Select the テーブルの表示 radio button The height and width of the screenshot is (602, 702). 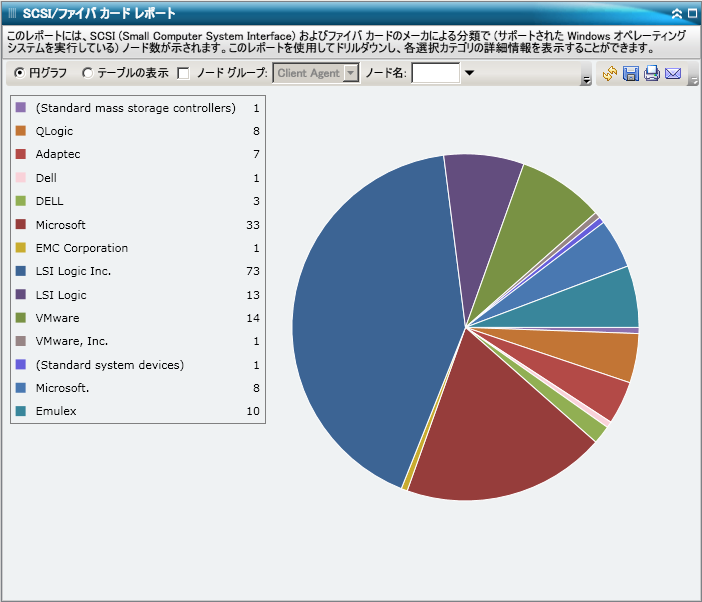(x=88, y=73)
